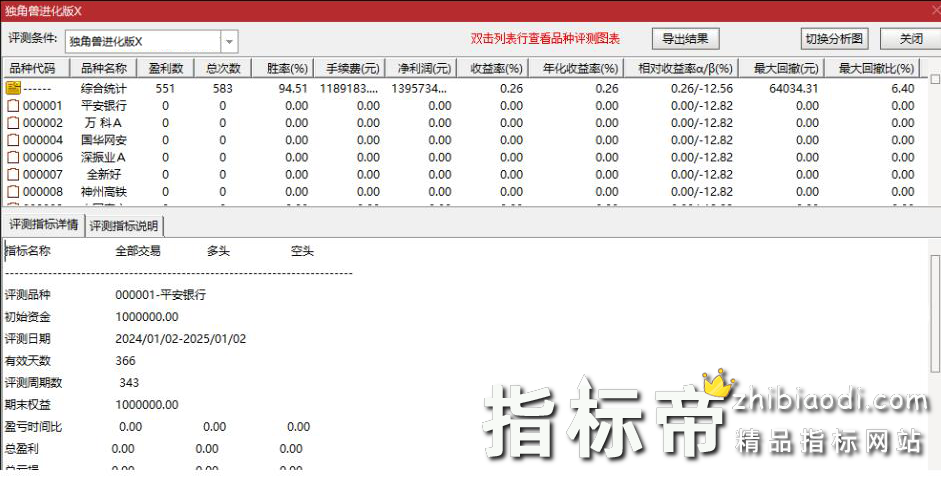This screenshot has height=486, width=941.
Task: Switch to the 评测指标说明 tab
Action: (x=124, y=226)
